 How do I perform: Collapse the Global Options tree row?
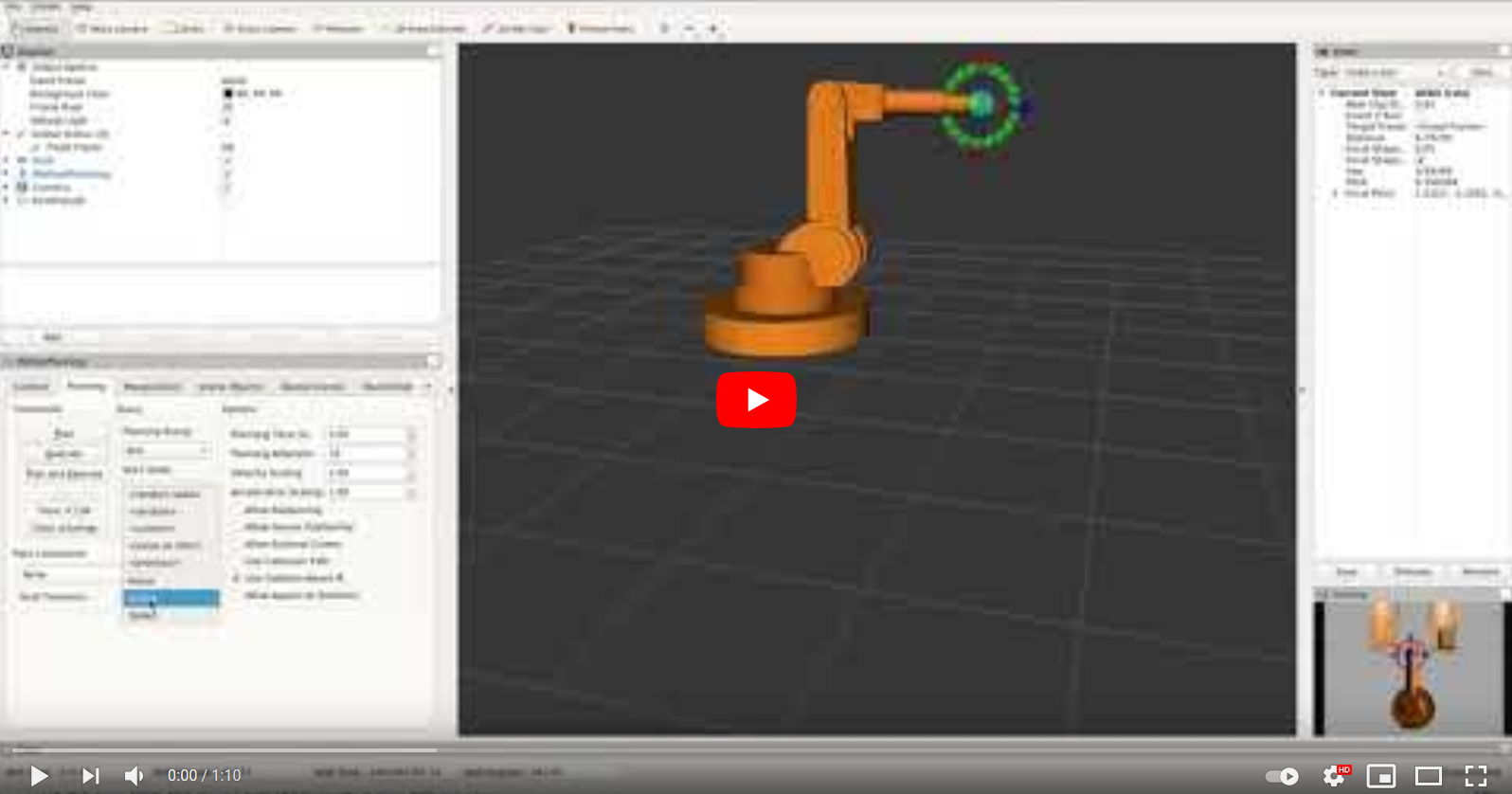tap(8, 67)
